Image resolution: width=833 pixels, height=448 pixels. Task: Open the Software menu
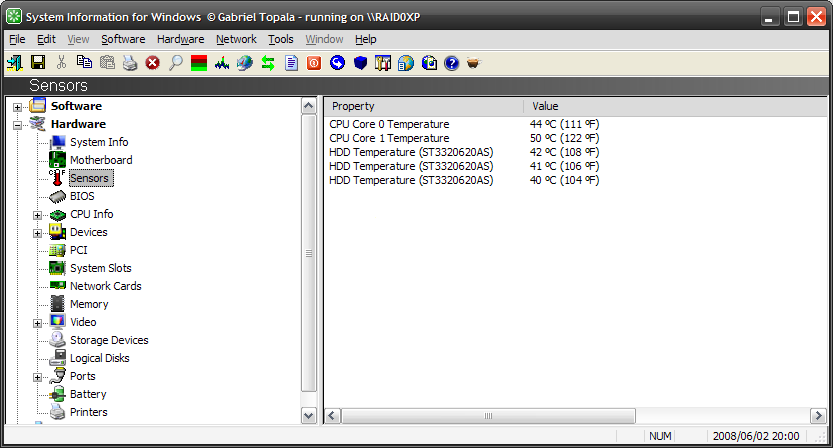123,39
